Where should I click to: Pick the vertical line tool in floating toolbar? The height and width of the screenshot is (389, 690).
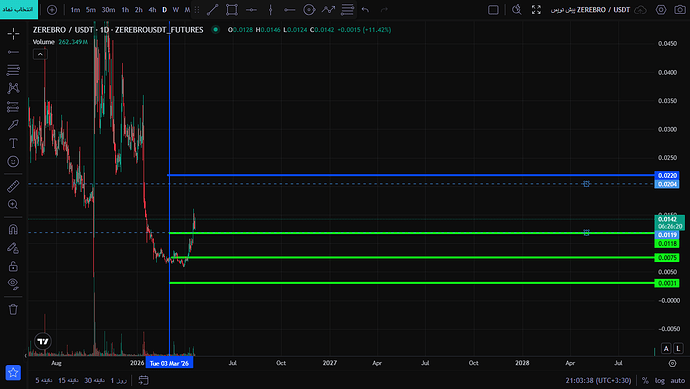(271, 10)
